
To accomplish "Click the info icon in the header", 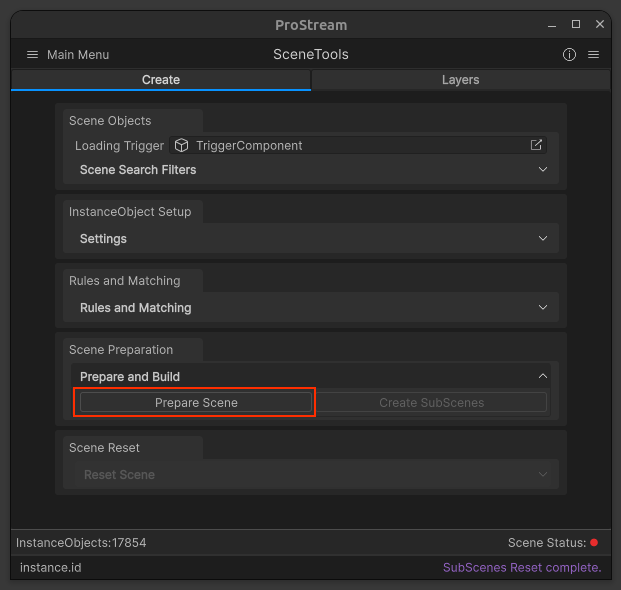I will click(570, 55).
